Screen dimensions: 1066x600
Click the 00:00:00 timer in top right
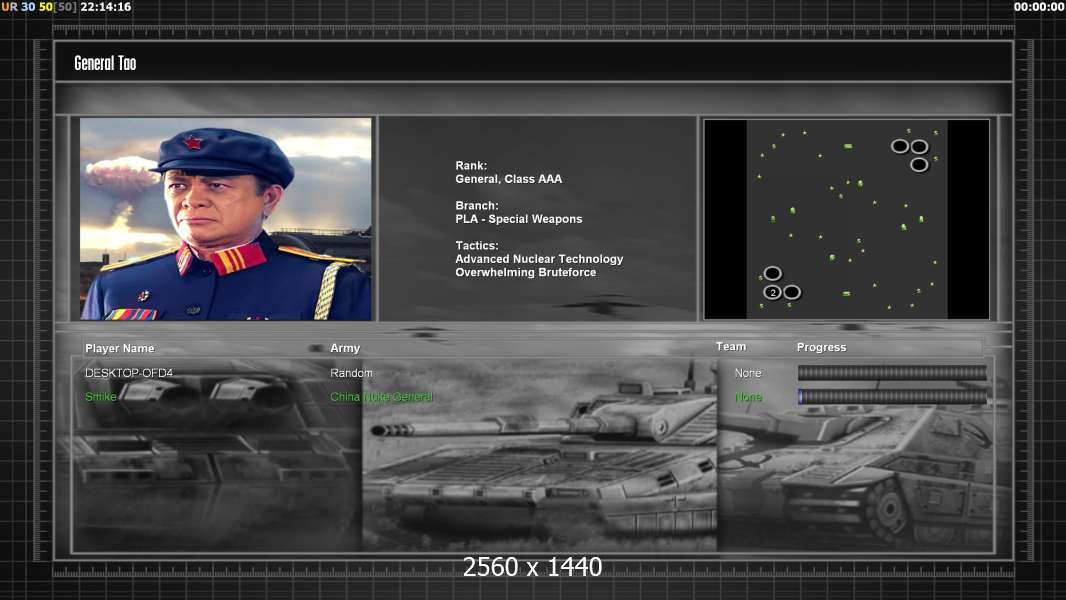pyautogui.click(x=1038, y=7)
